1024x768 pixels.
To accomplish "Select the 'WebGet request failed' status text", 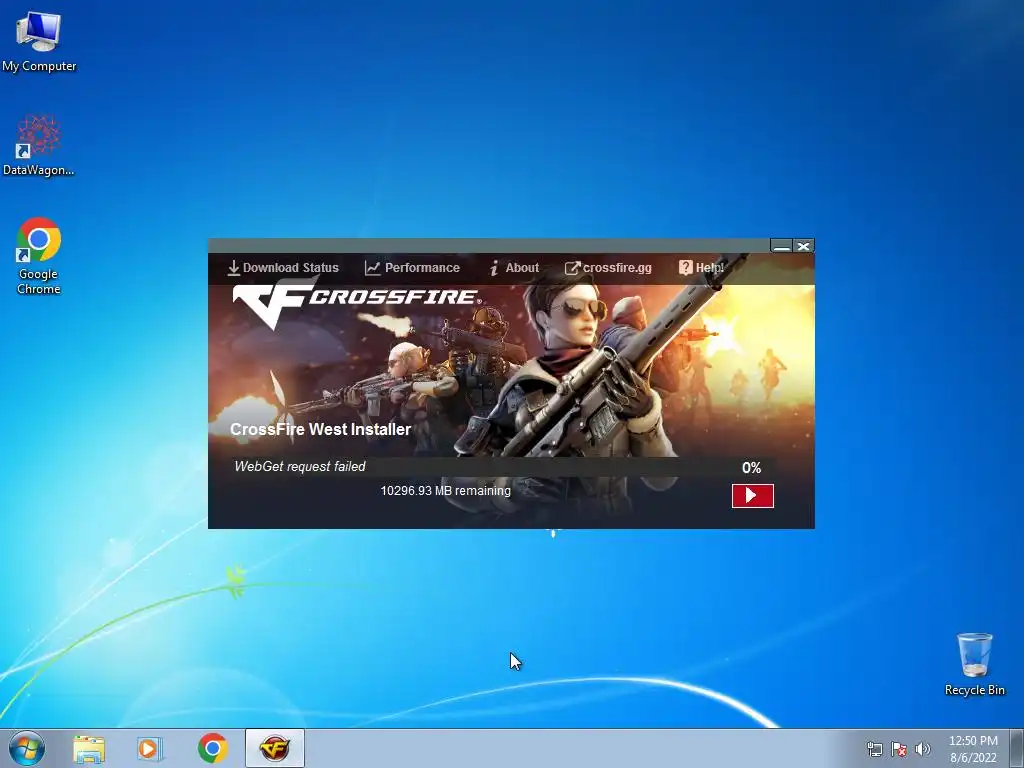I will click(300, 466).
